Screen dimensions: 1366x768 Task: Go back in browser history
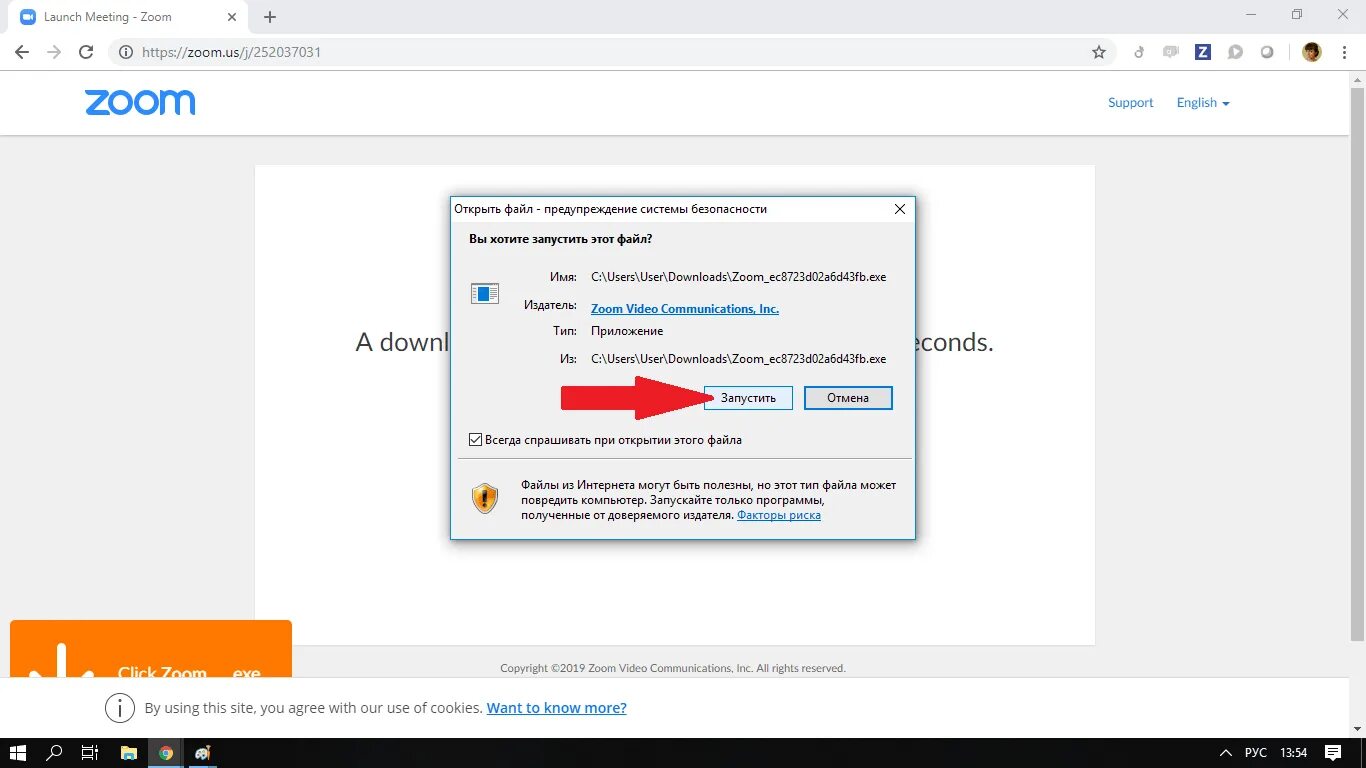pyautogui.click(x=22, y=52)
